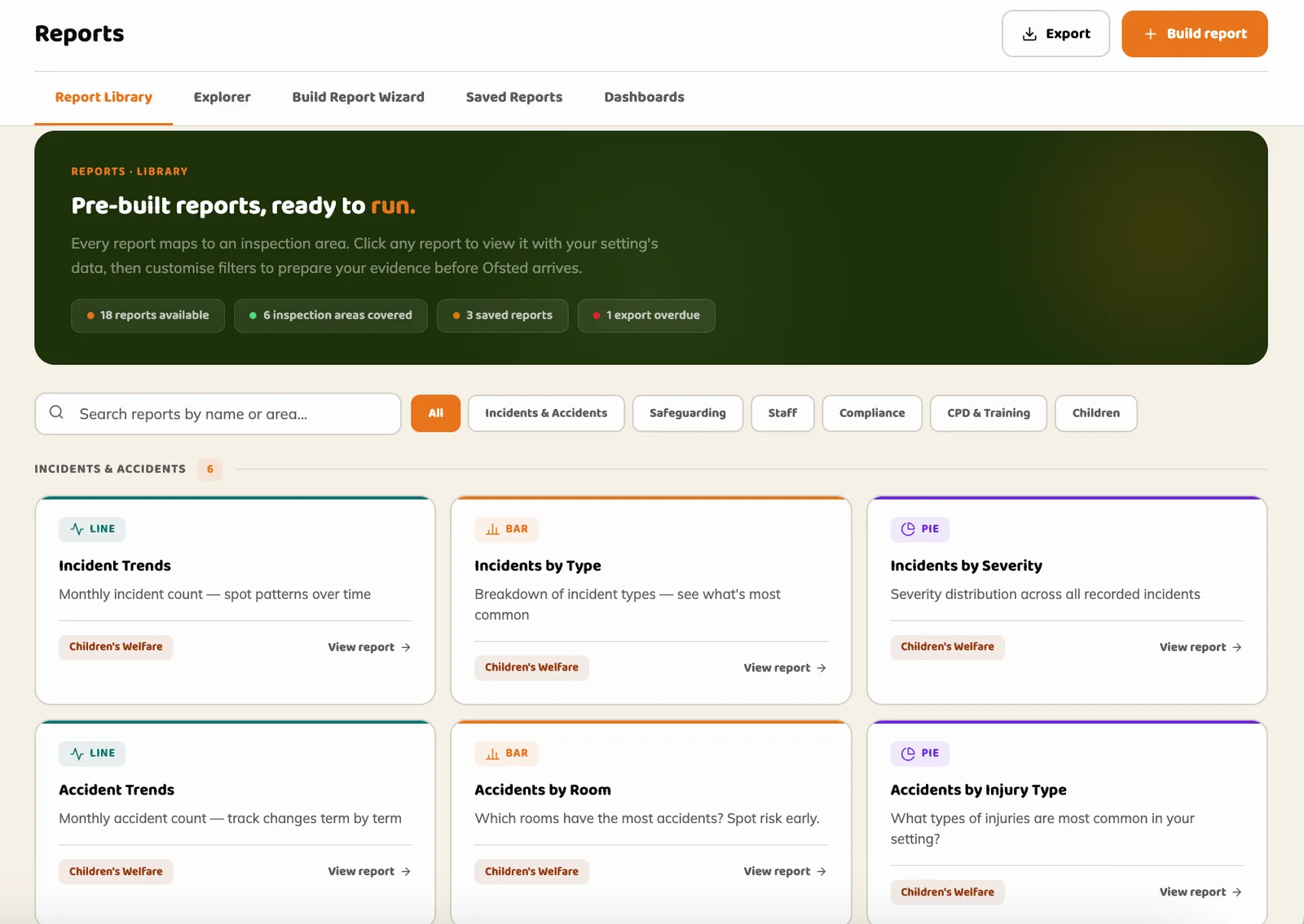
Task: Click the plus icon on Build report
Action: [1150, 33]
